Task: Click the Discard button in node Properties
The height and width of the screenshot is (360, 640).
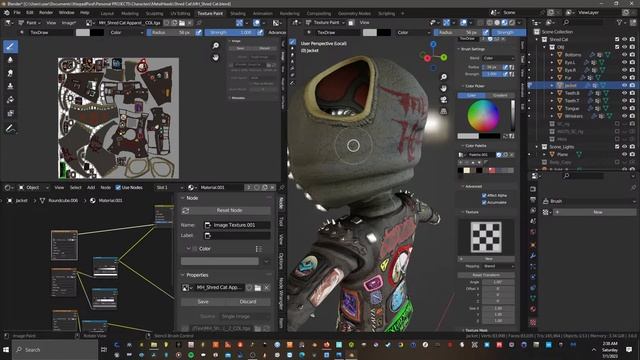Action: (248, 302)
